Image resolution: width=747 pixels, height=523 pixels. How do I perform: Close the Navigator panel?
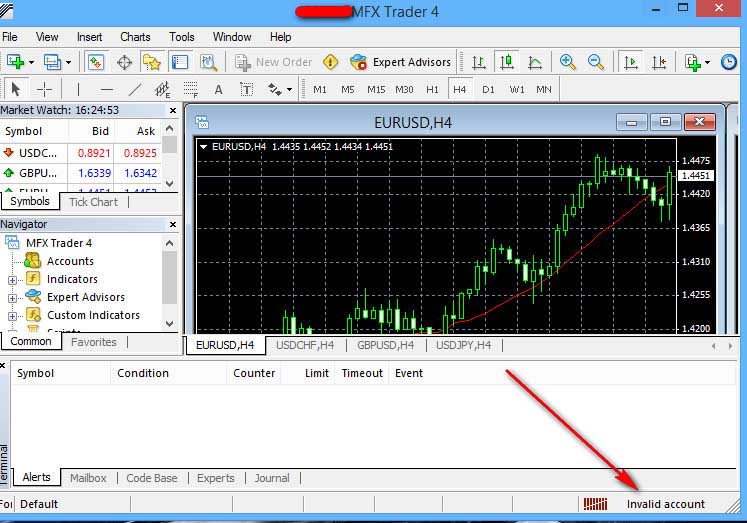tap(173, 224)
